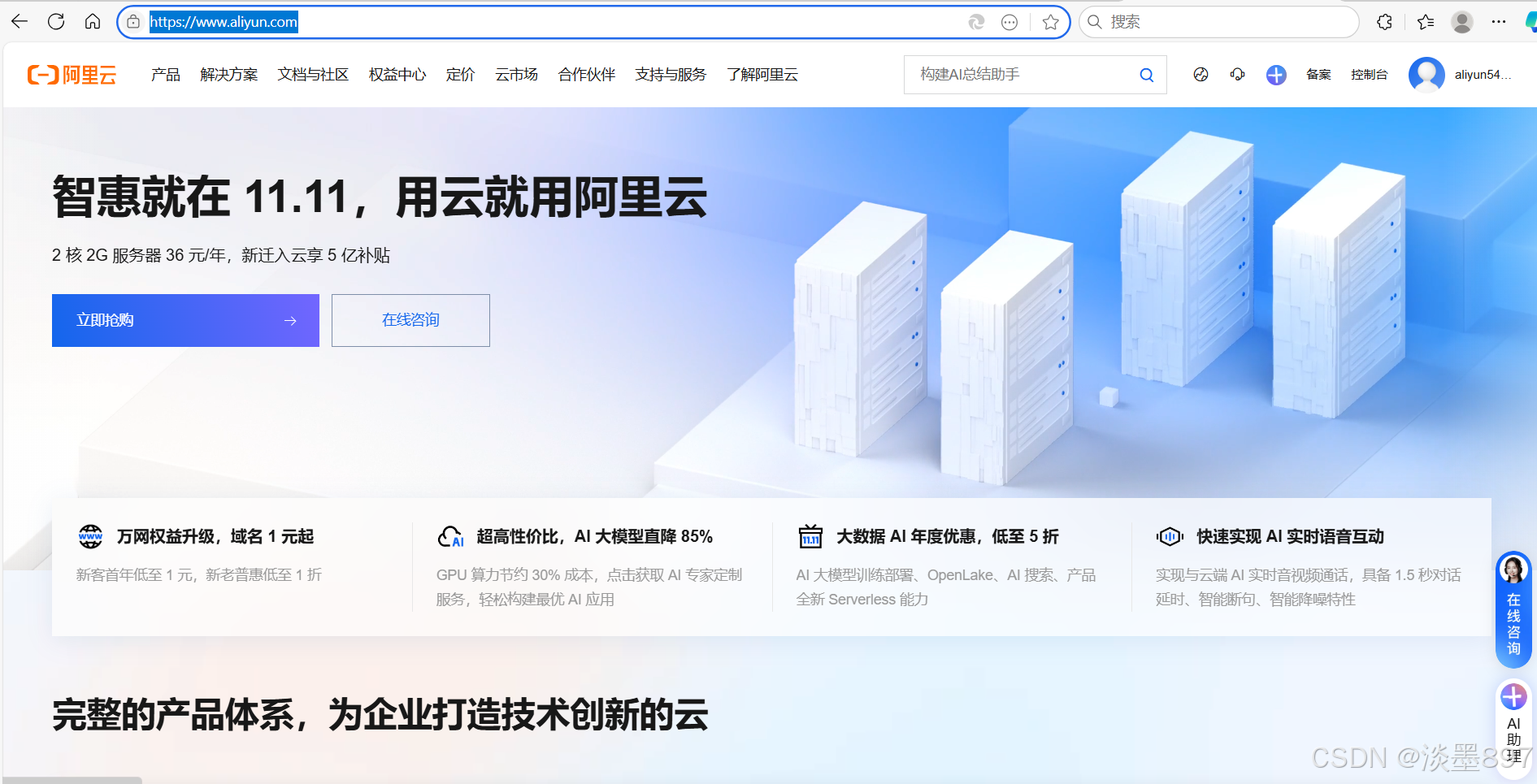The image size is (1537, 784).
Task: Open the floating 在线咨询 chat widget
Action: click(x=1513, y=609)
